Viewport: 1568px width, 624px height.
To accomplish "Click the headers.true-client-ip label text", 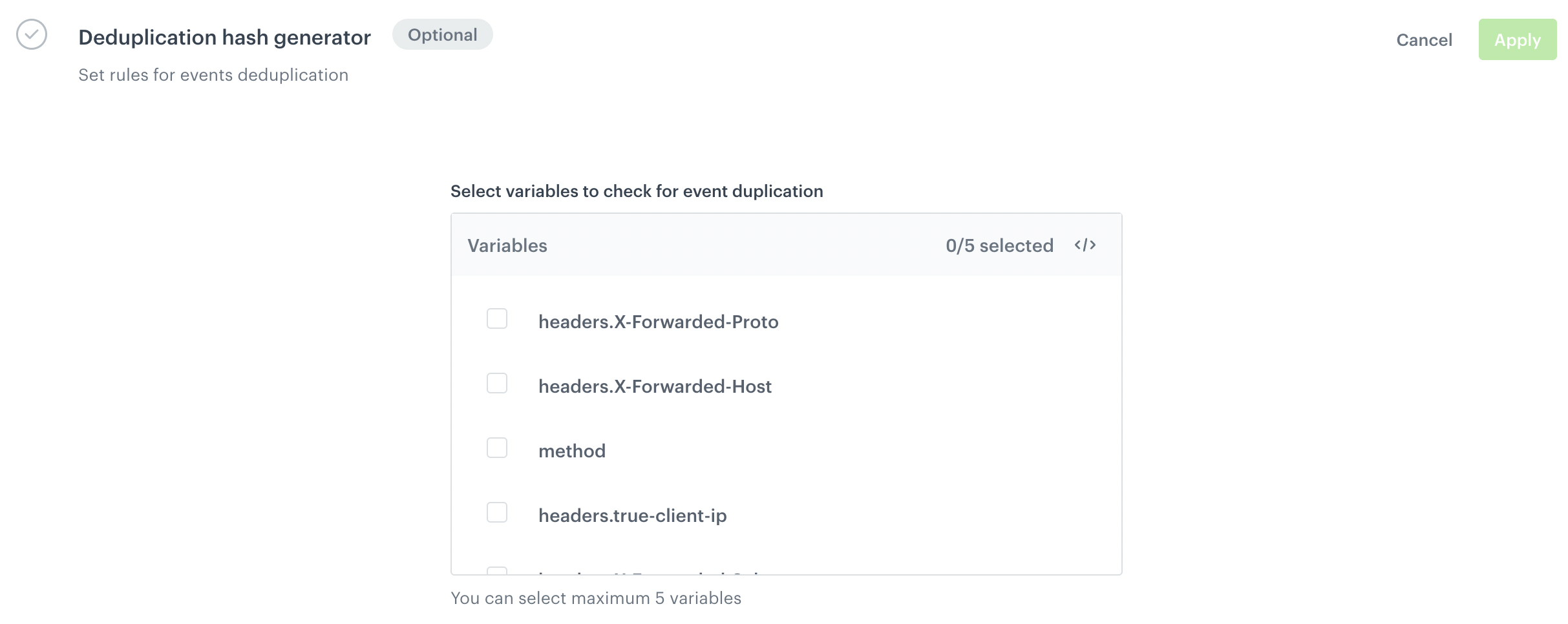I will [x=633, y=515].
